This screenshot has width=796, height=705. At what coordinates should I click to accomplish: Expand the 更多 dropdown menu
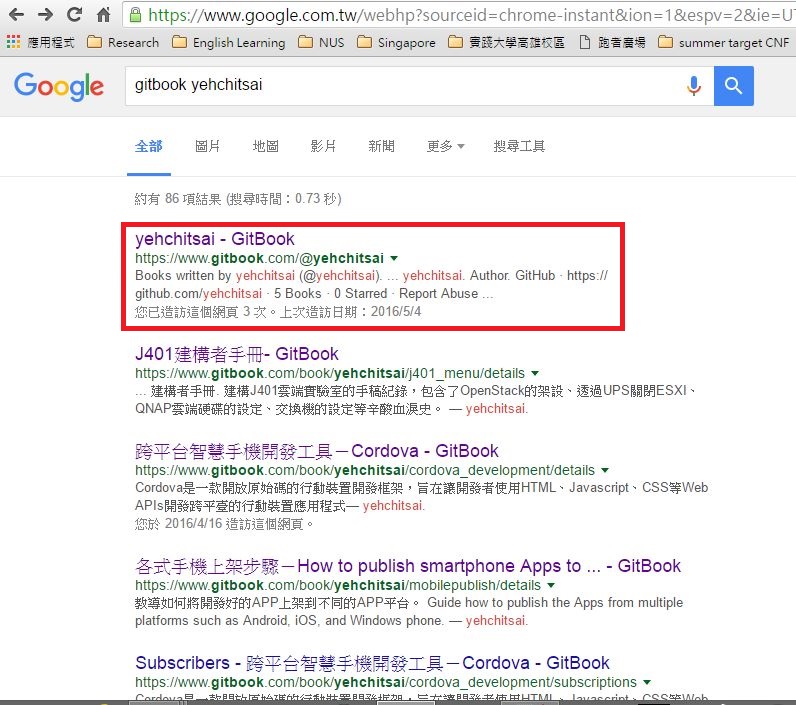coord(445,146)
